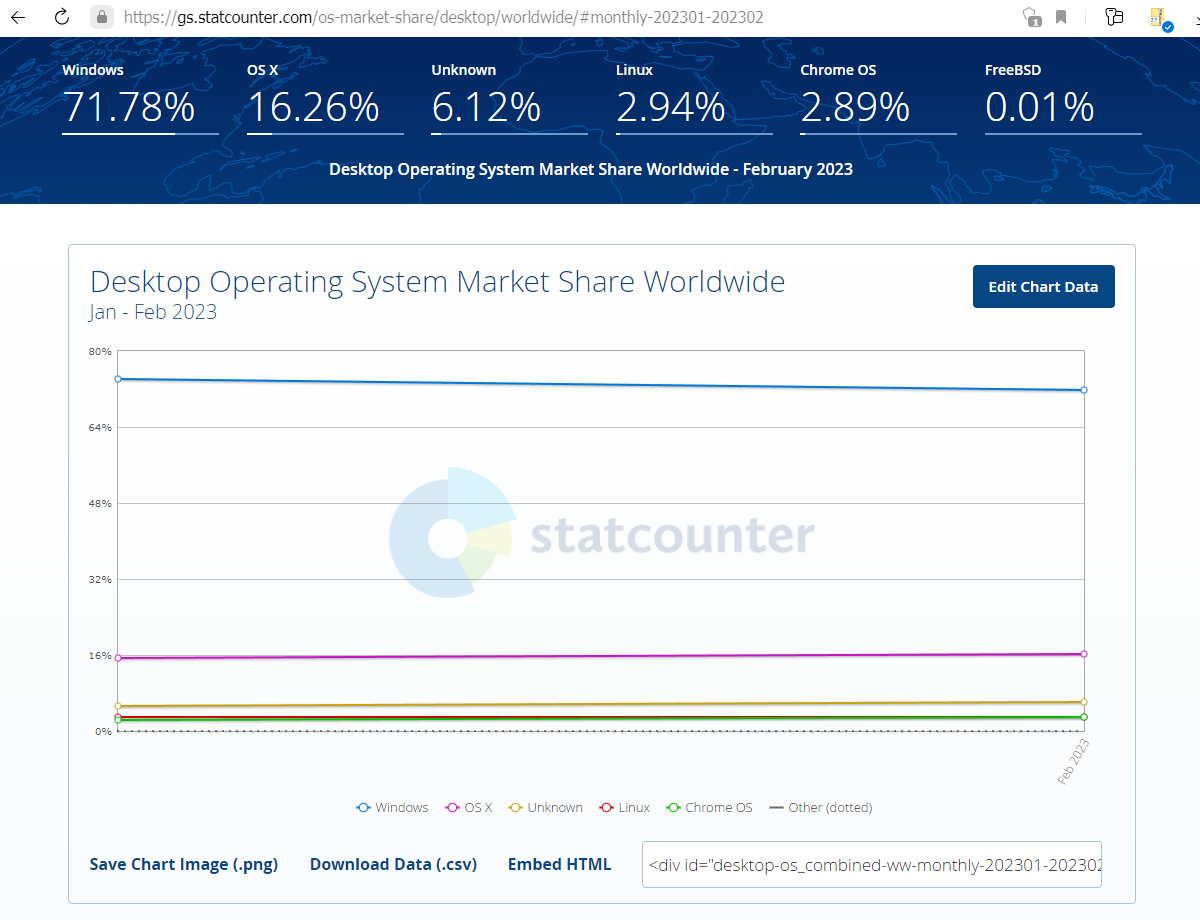Click the Chrome OS 2.89% stat

878,97
